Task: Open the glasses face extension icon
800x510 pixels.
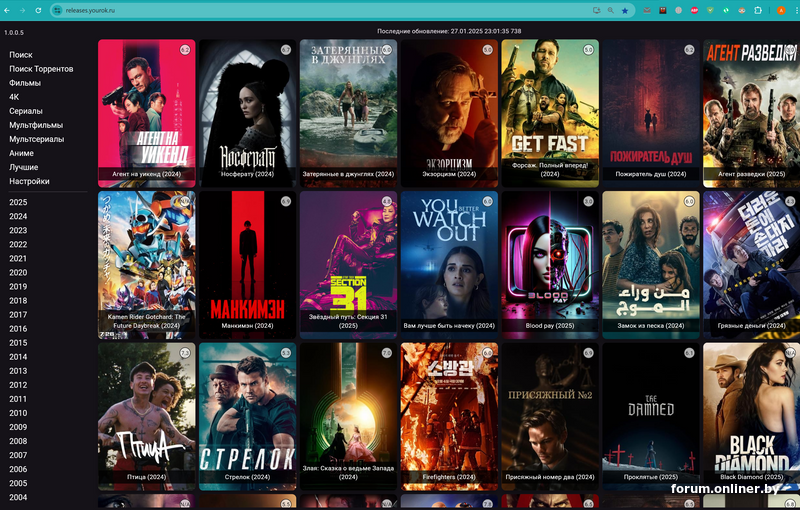Action: pyautogui.click(x=742, y=10)
